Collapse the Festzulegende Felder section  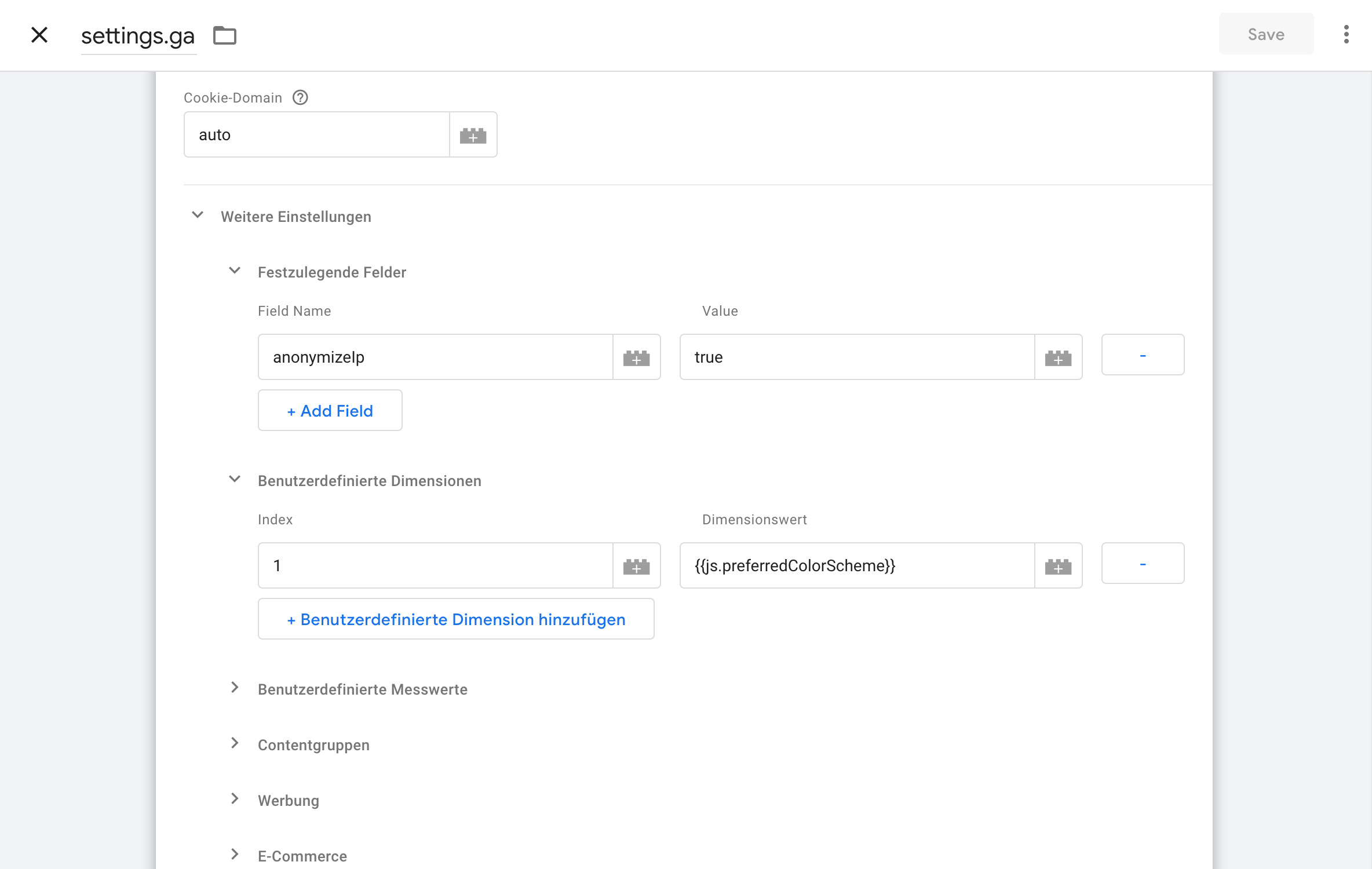tap(235, 271)
